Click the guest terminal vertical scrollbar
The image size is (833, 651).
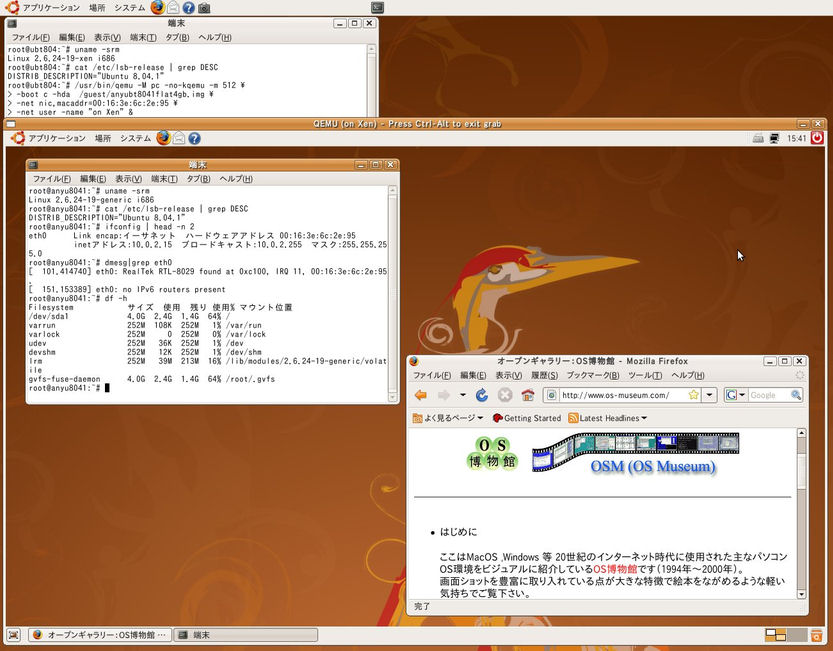(393, 293)
